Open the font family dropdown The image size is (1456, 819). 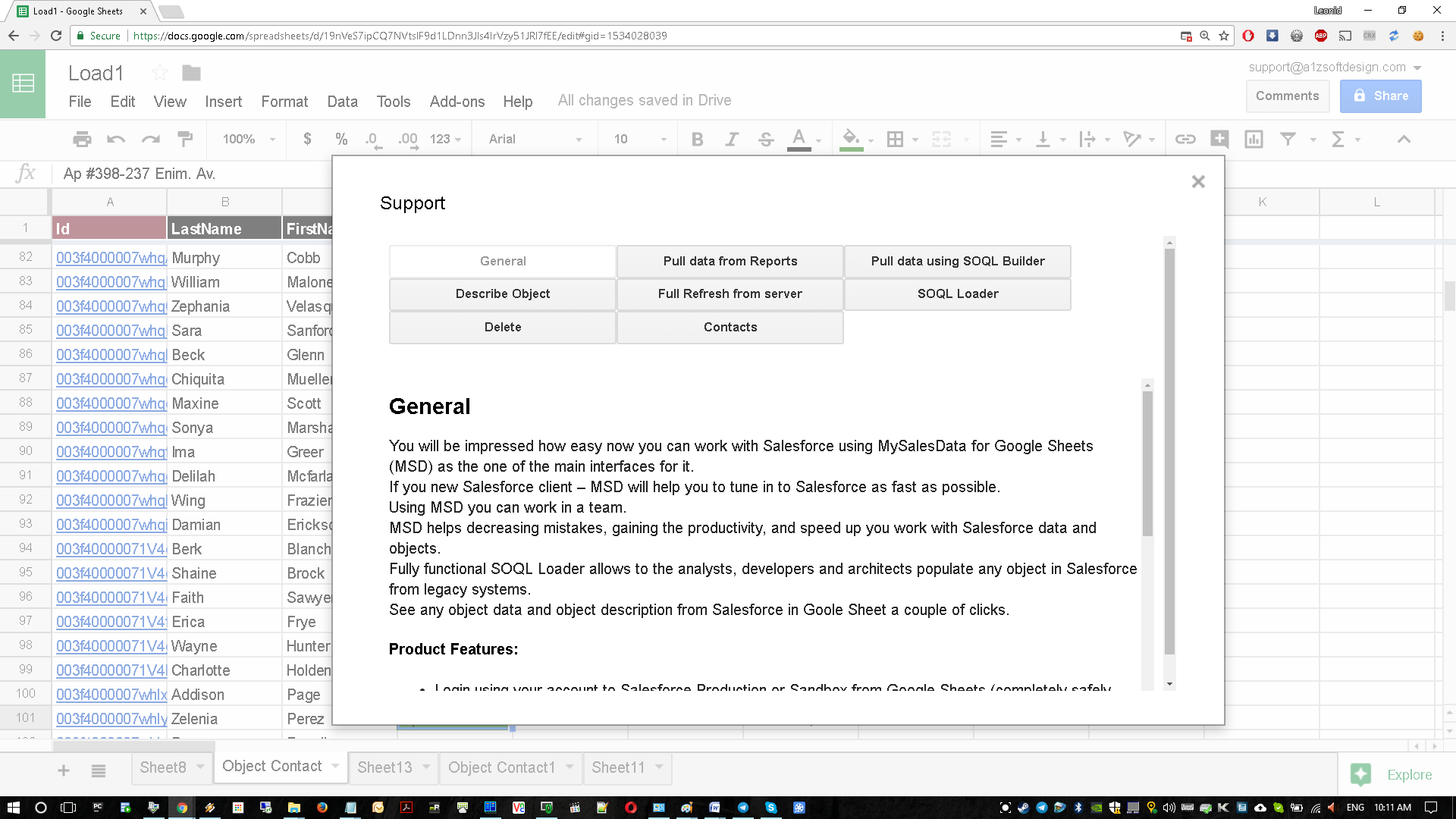coord(534,139)
